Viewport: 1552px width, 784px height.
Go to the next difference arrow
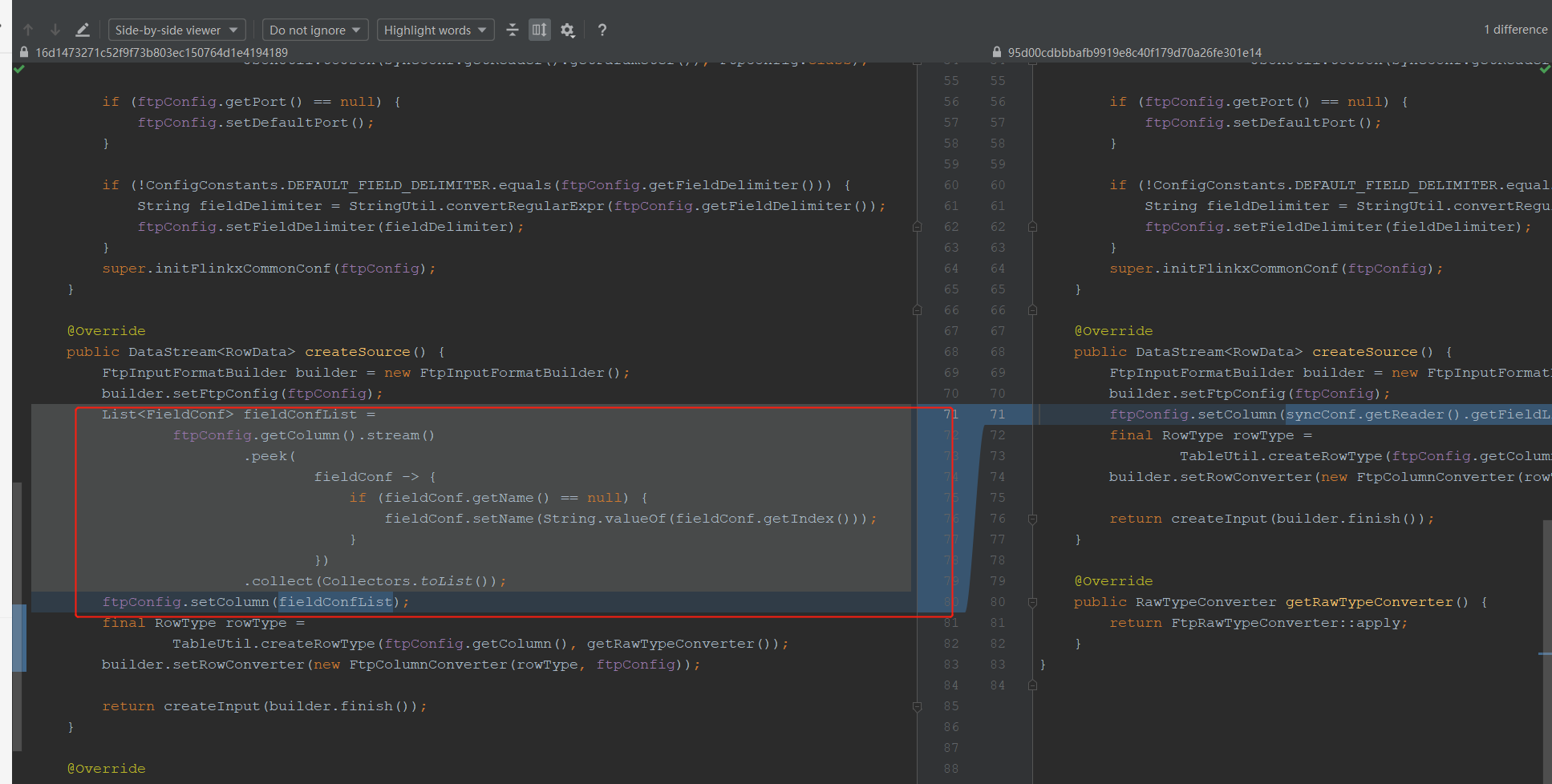[x=55, y=30]
